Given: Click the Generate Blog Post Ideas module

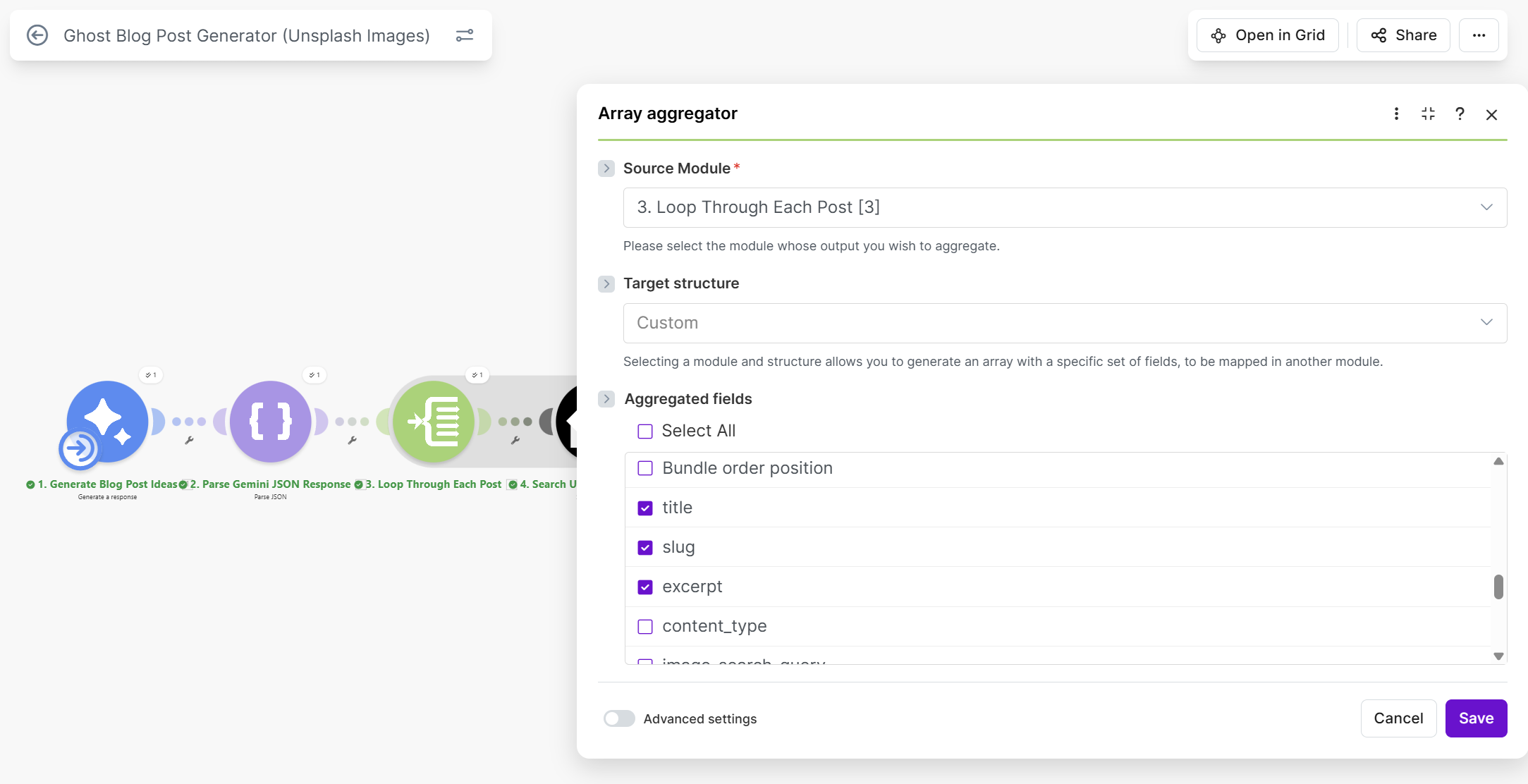Looking at the screenshot, I should (107, 421).
